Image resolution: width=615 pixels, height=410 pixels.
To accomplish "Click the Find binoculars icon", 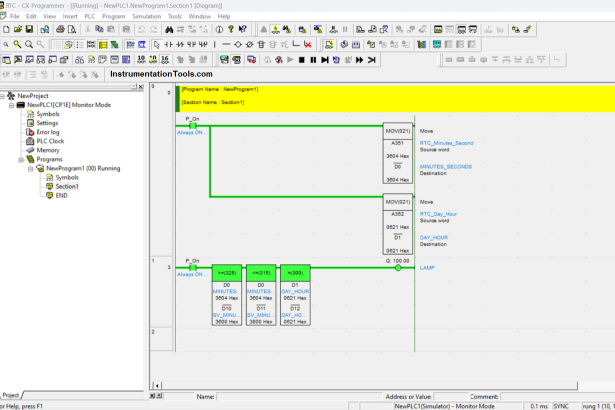I will coord(169,30).
